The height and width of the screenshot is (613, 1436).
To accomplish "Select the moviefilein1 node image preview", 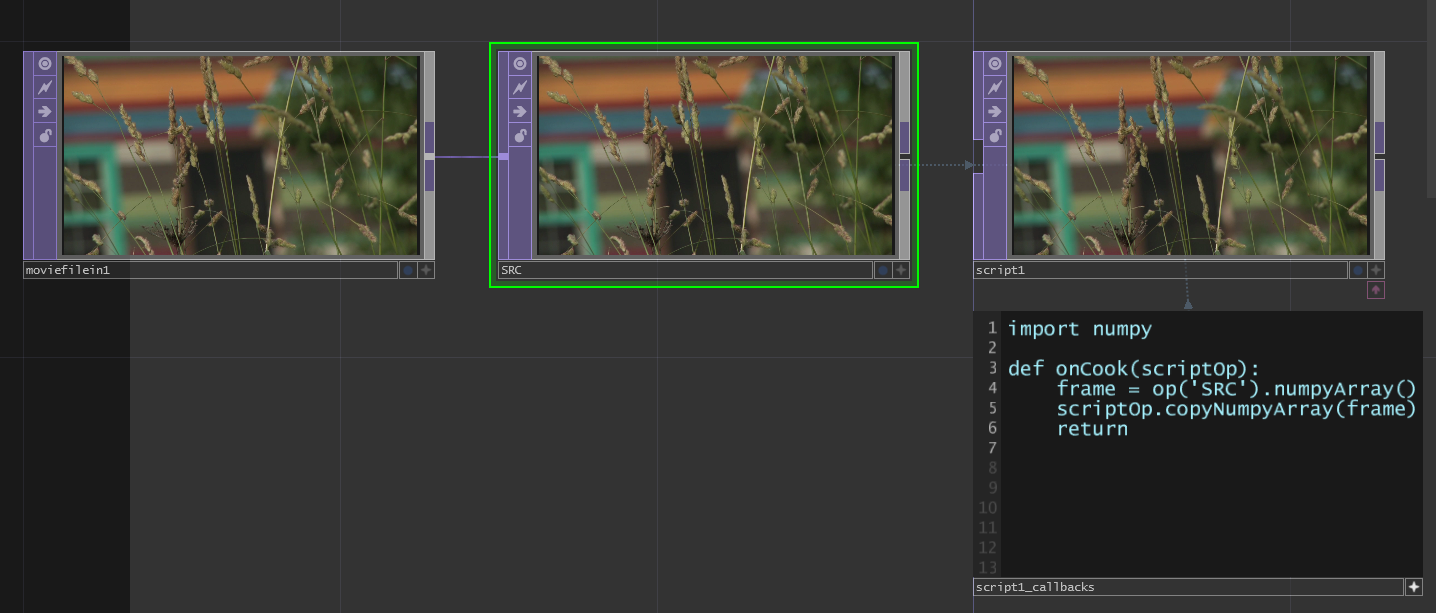I will (x=241, y=155).
